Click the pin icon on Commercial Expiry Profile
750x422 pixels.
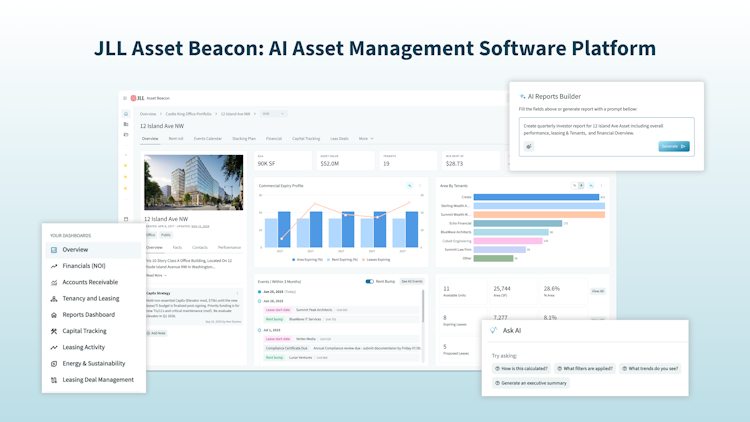(409, 186)
